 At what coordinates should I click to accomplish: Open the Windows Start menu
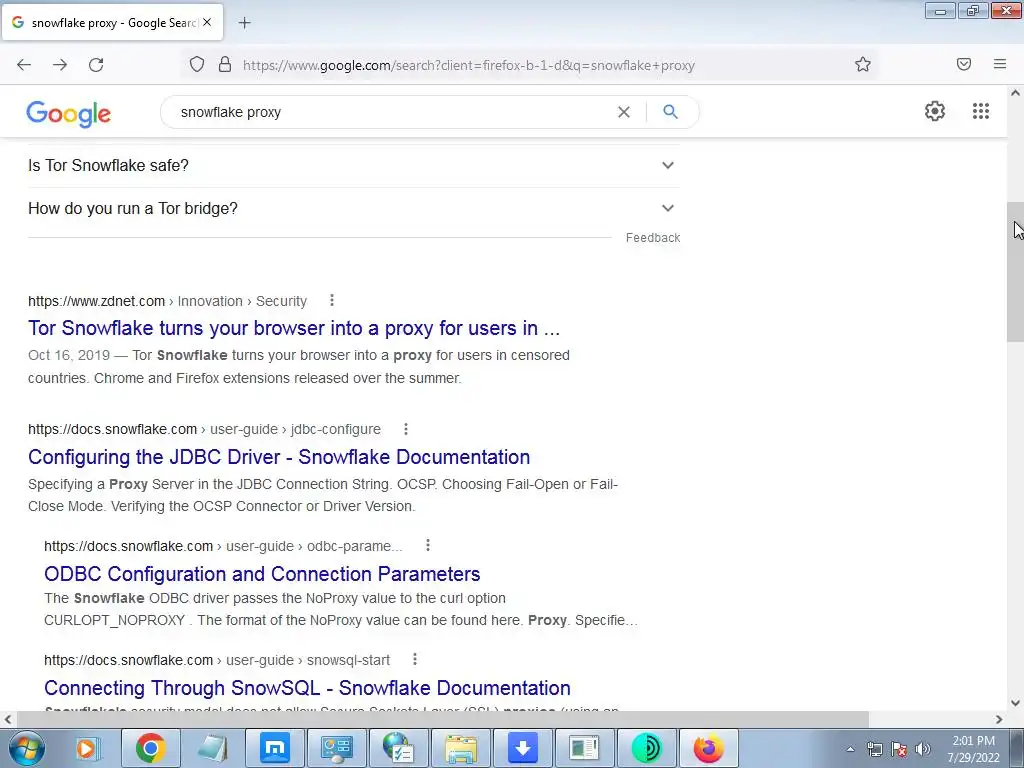click(25, 748)
